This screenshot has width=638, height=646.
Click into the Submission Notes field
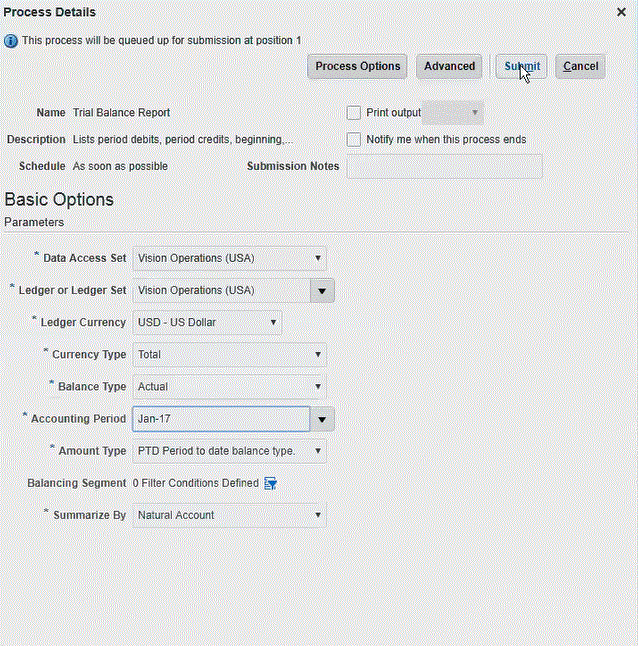pyautogui.click(x=444, y=166)
